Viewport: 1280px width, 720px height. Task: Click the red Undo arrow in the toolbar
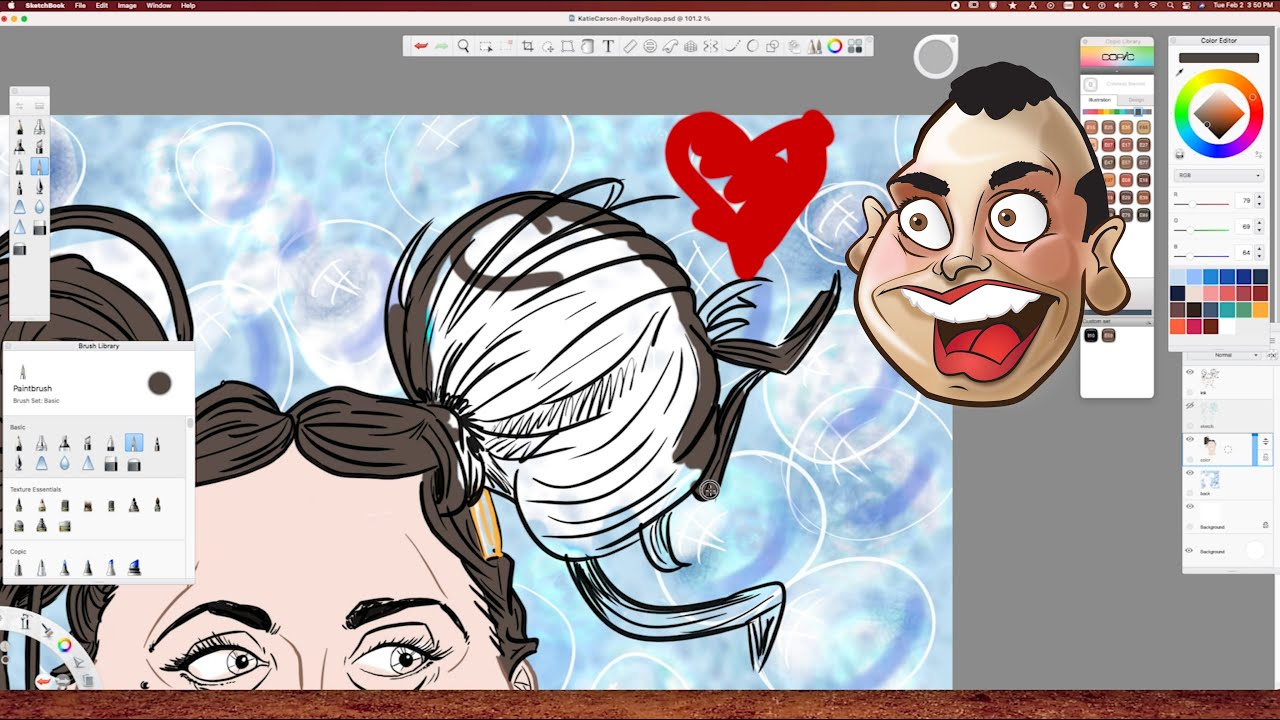[421, 46]
